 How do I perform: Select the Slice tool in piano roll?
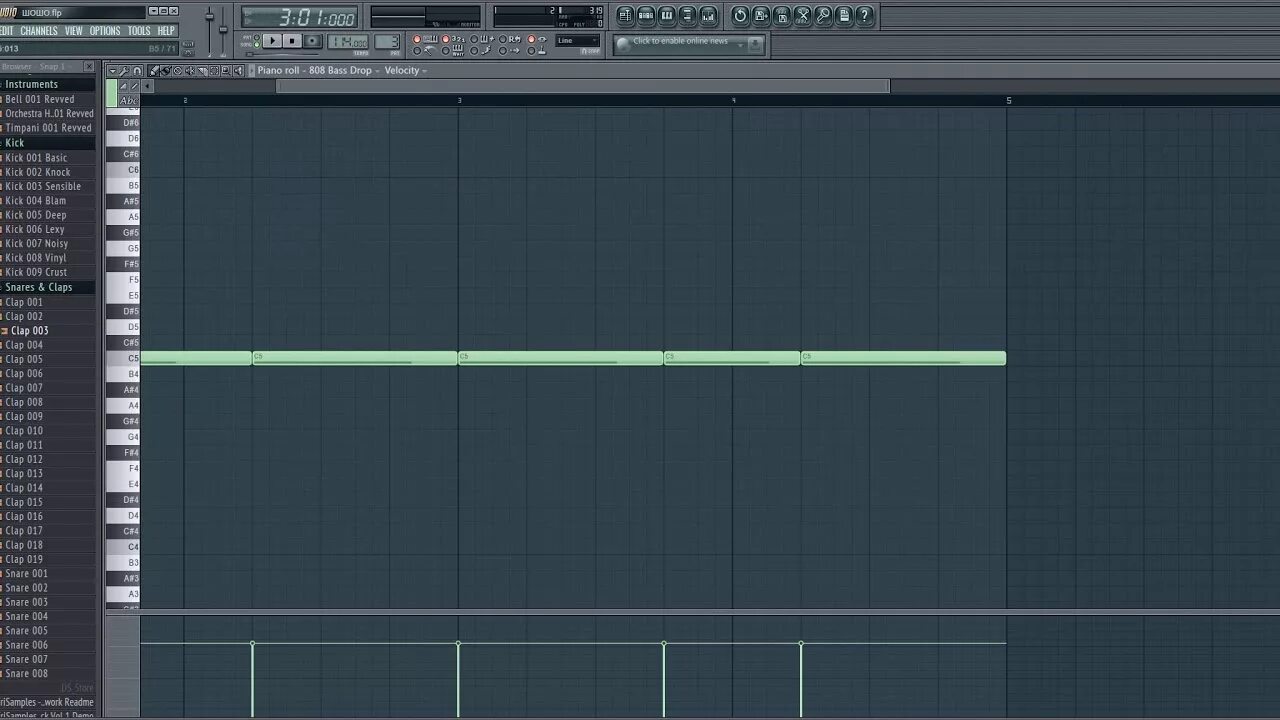(x=202, y=71)
